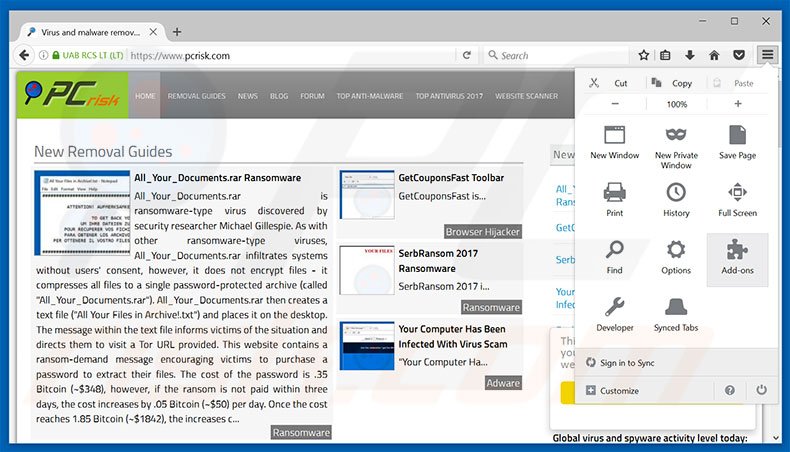Image resolution: width=790 pixels, height=452 pixels.
Task: Bookmark this page with star icon
Action: (x=643, y=55)
